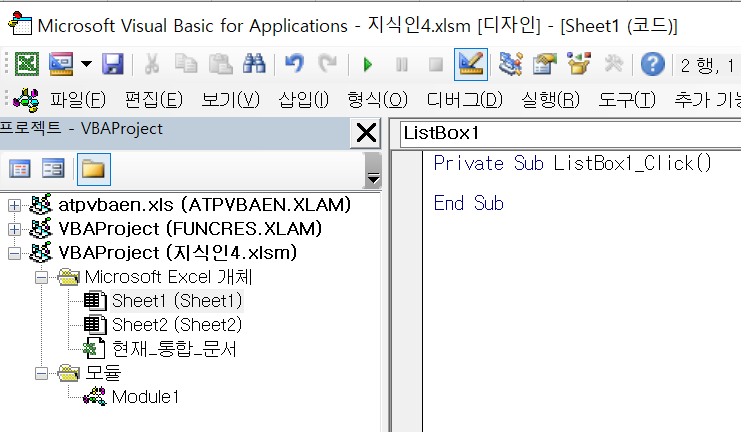
Task: Undo the last action with the arrow
Action: point(294,64)
